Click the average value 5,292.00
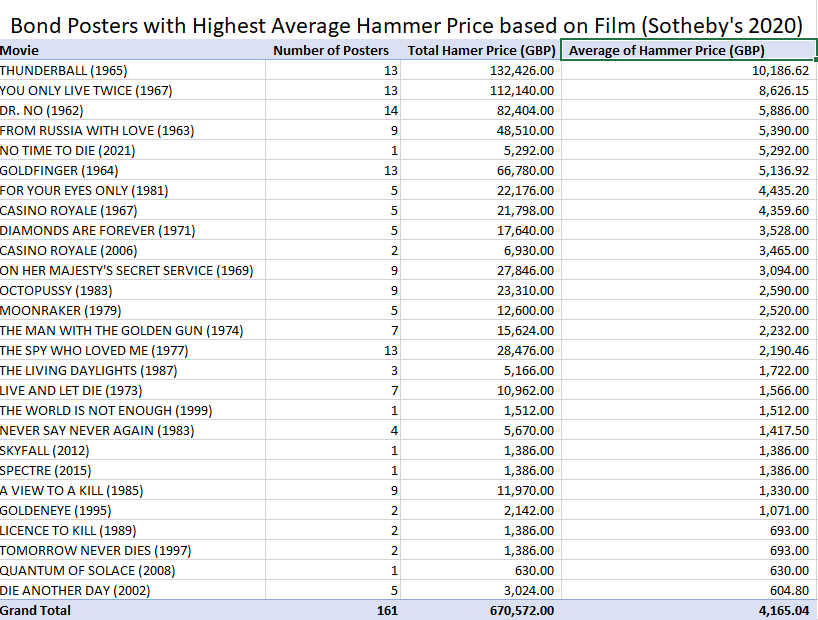The width and height of the screenshot is (818, 620). [784, 150]
